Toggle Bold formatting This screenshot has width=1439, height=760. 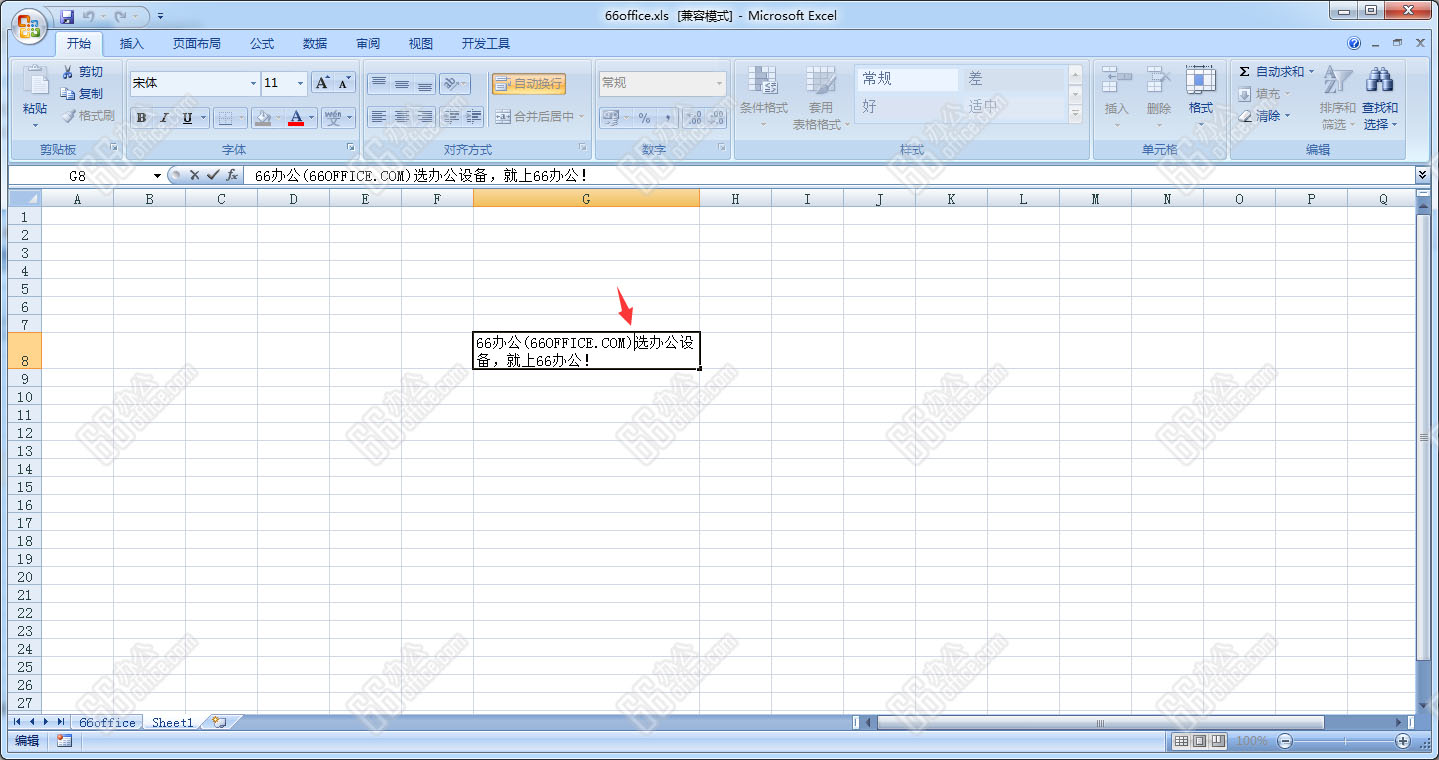(141, 118)
